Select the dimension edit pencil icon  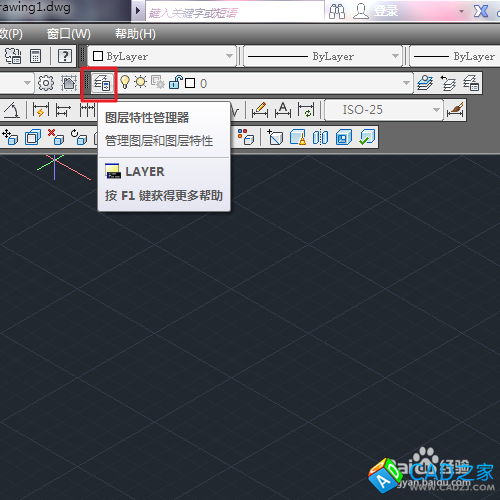(x=260, y=110)
